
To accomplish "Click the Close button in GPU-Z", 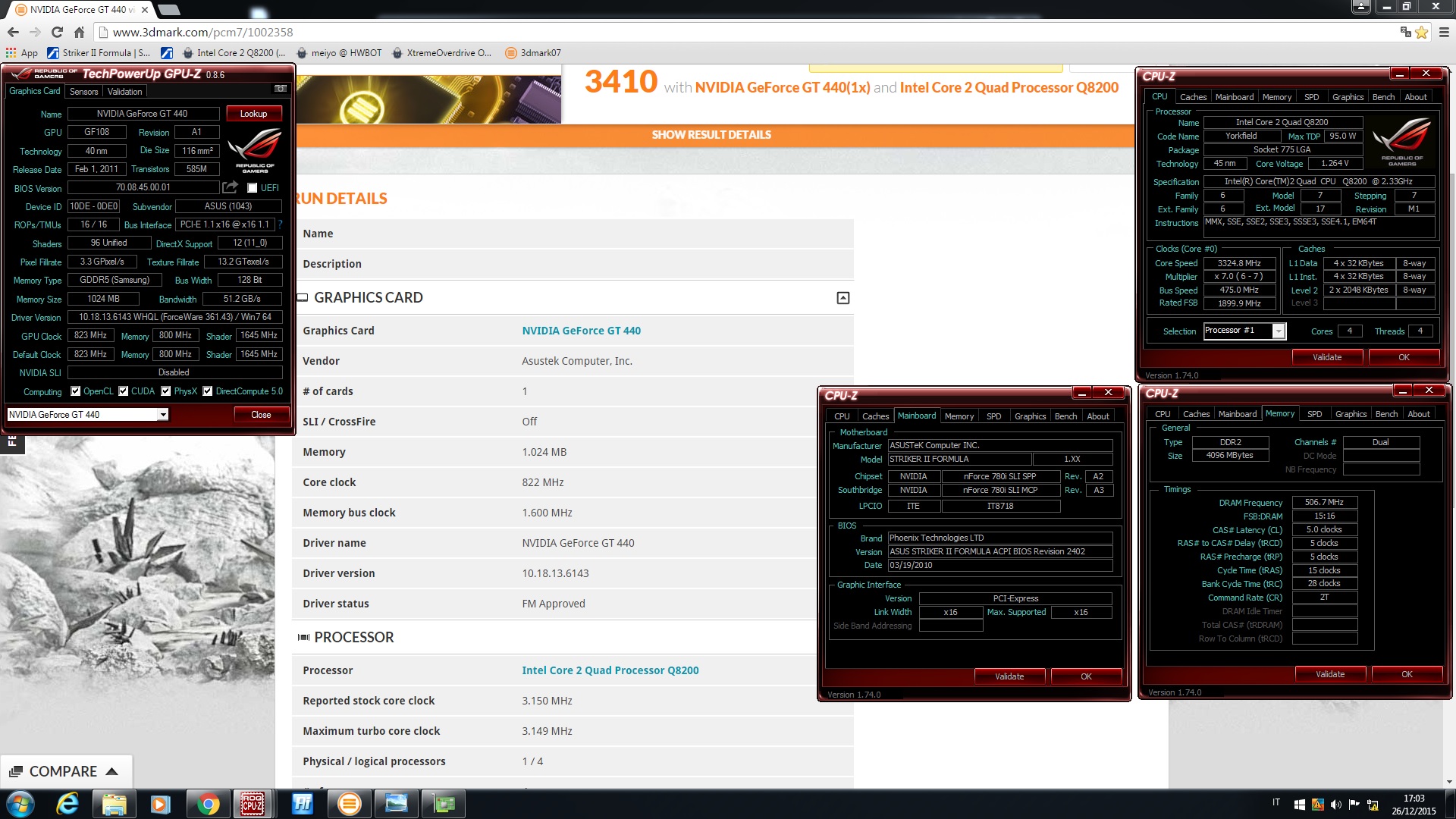I will pos(261,415).
